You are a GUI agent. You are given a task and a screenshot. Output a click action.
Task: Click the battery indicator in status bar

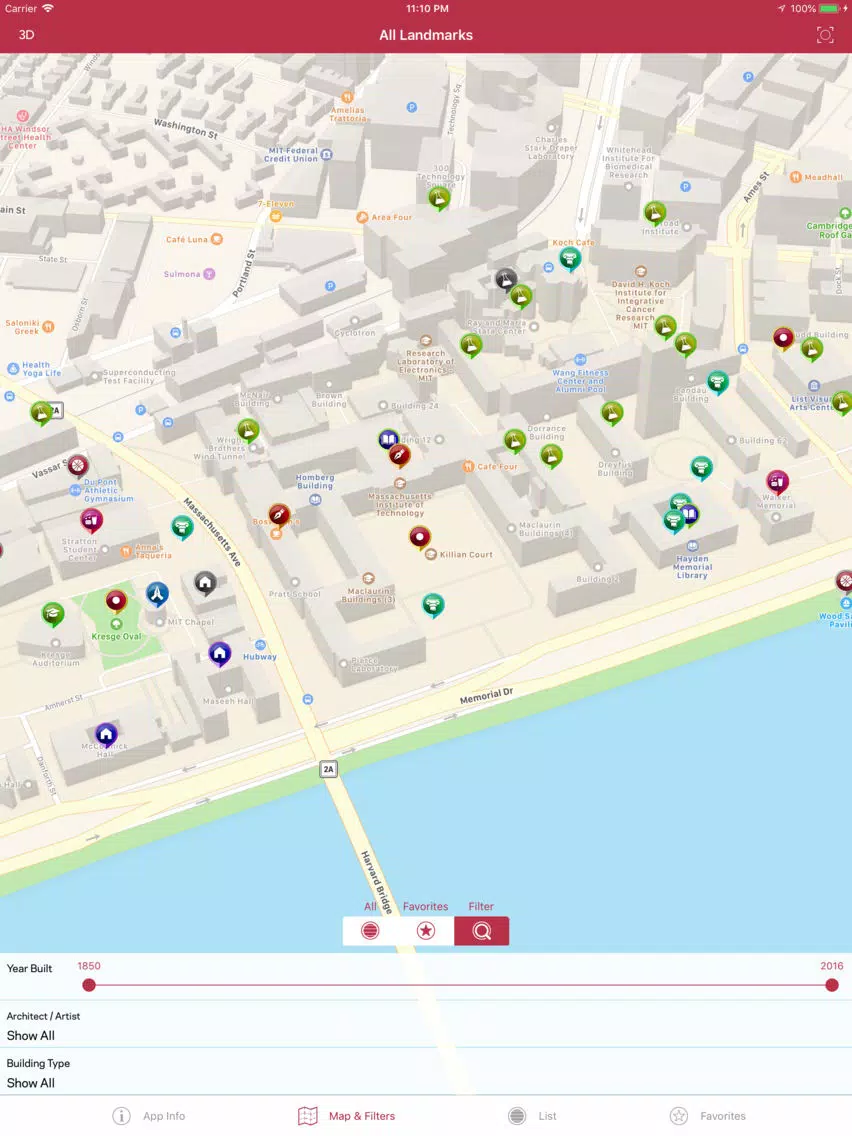pyautogui.click(x=830, y=9)
